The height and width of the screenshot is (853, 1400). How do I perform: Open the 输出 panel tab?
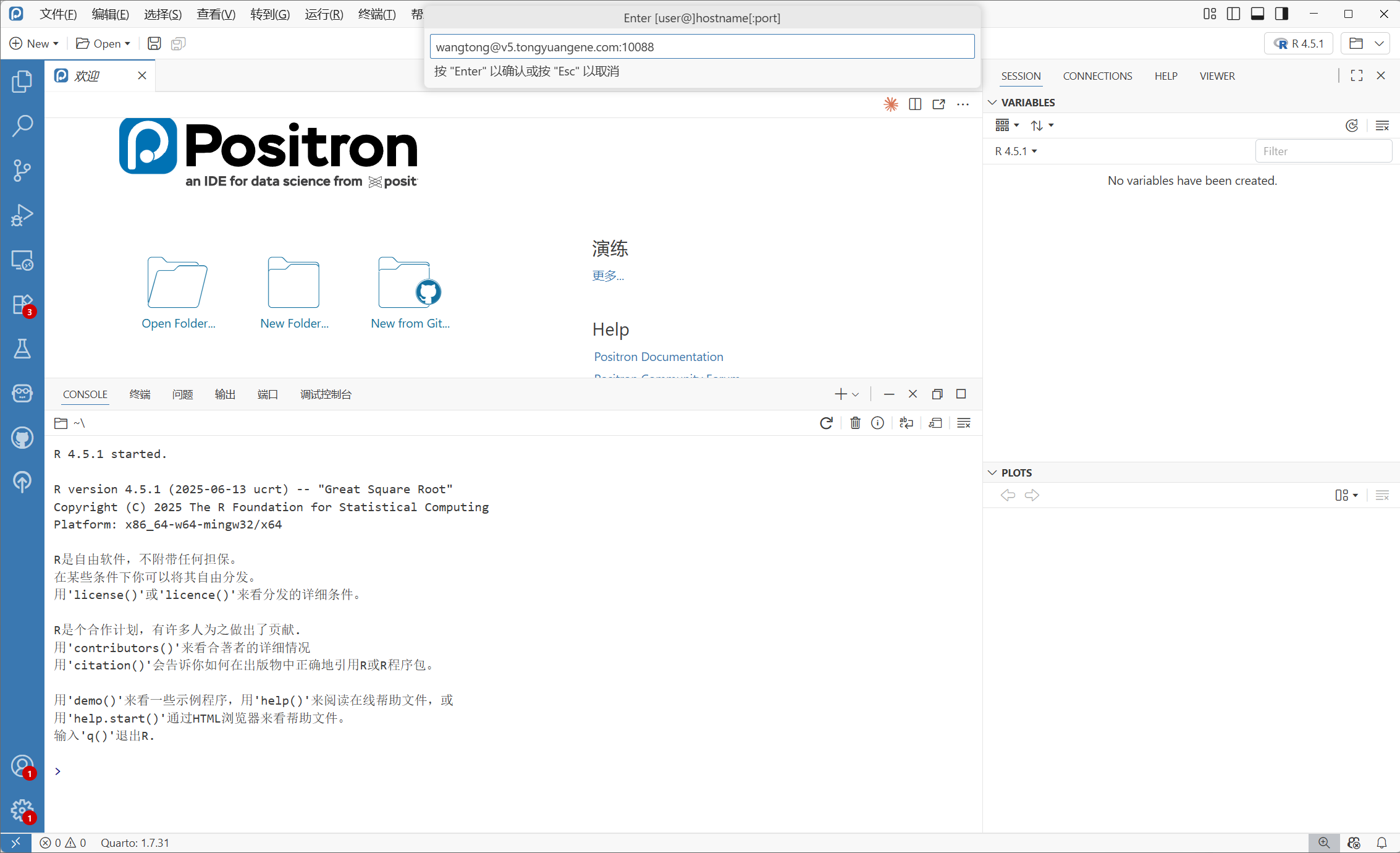point(225,394)
